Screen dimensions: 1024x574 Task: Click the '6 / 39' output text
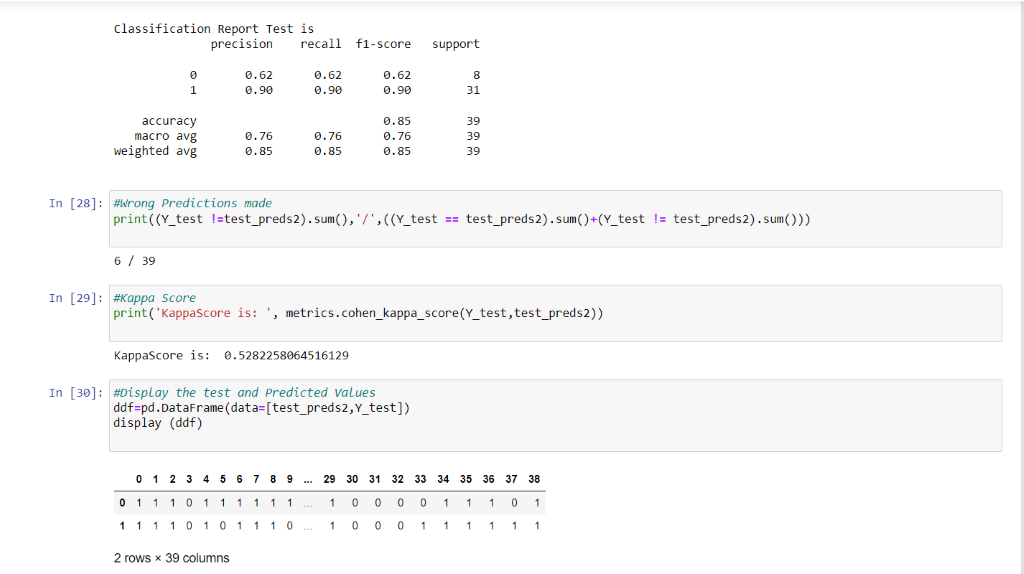(x=135, y=261)
